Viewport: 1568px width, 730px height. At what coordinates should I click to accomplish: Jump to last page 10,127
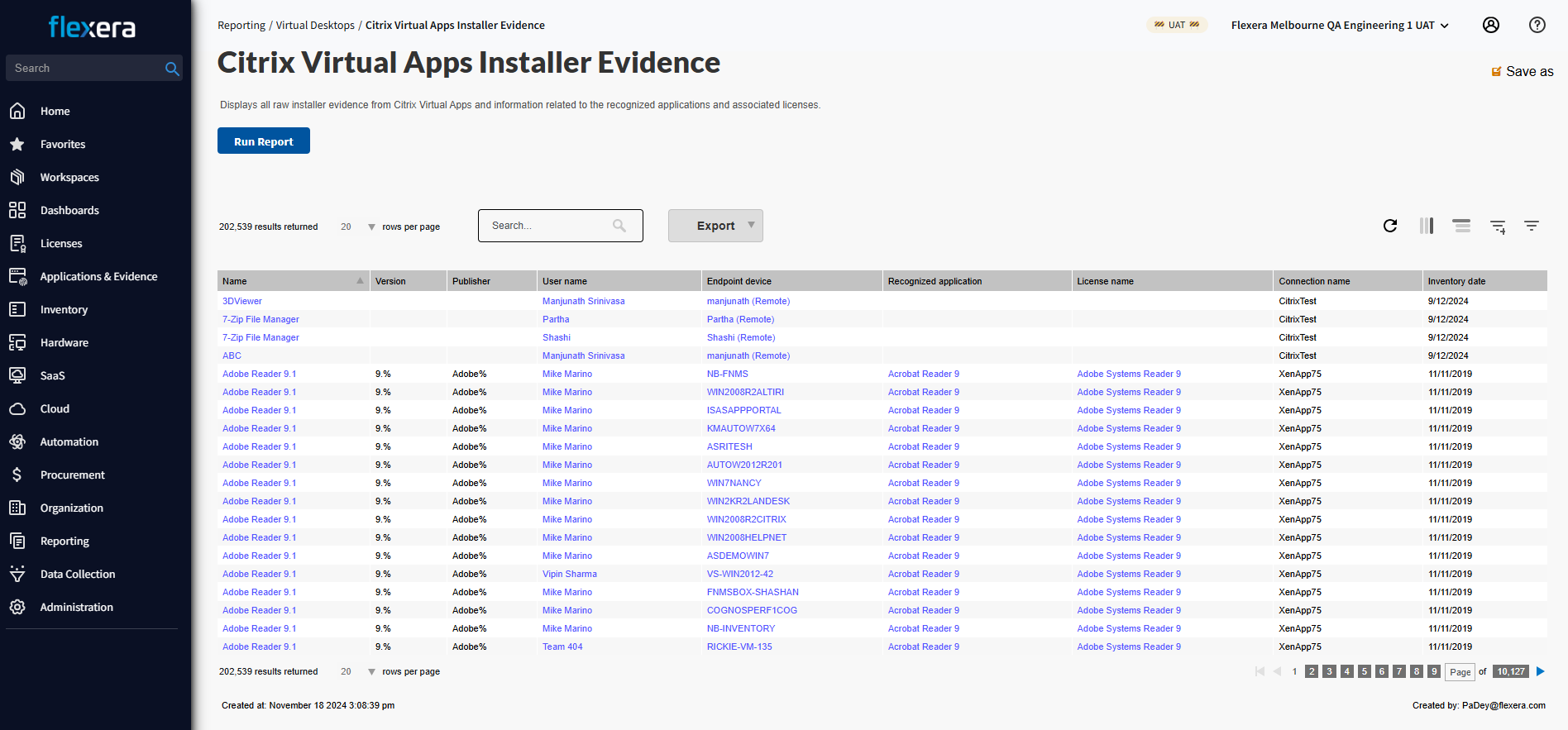[1511, 671]
